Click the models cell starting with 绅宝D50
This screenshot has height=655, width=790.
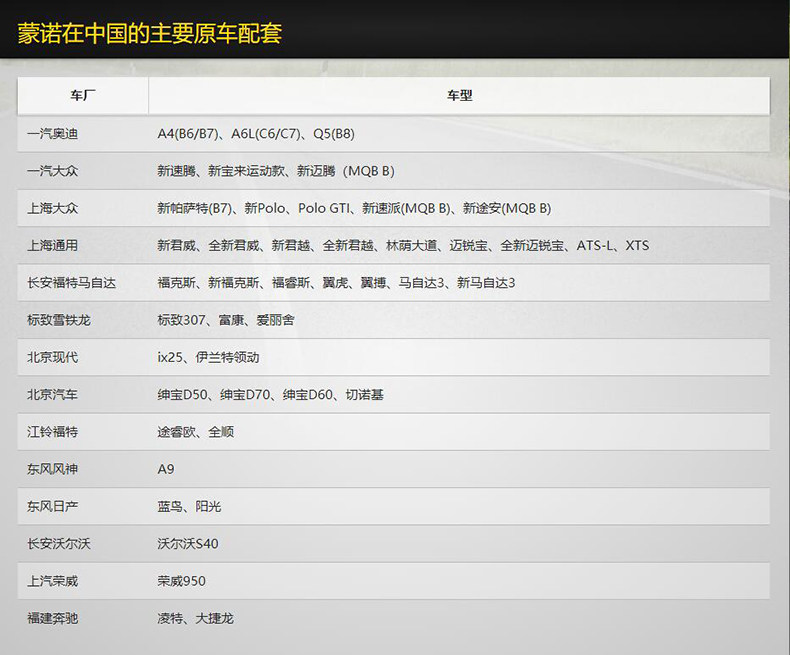(x=459, y=395)
